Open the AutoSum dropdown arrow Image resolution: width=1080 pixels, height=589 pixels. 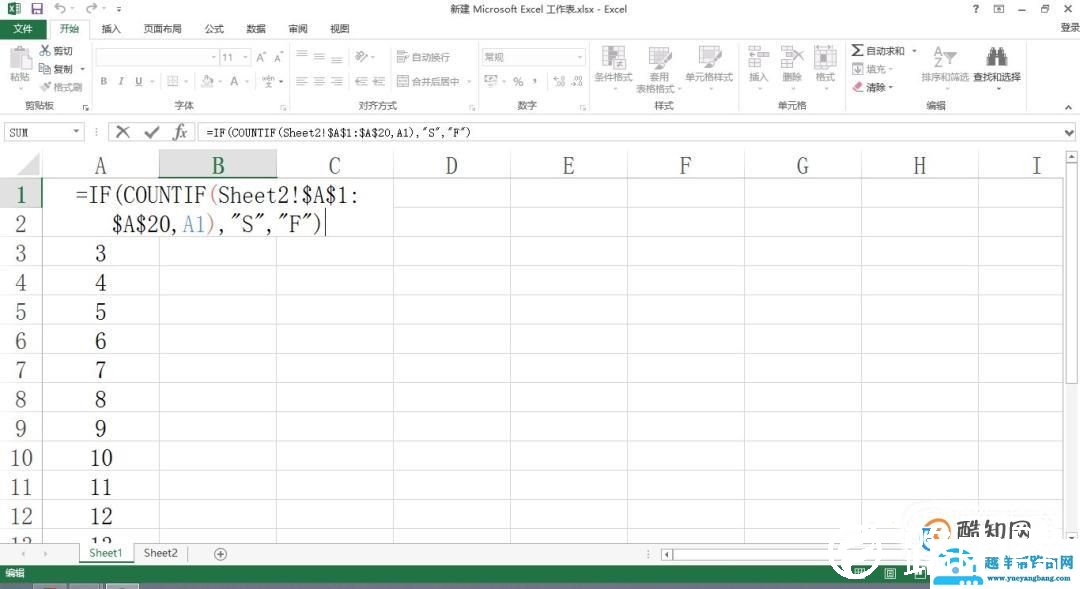click(914, 51)
